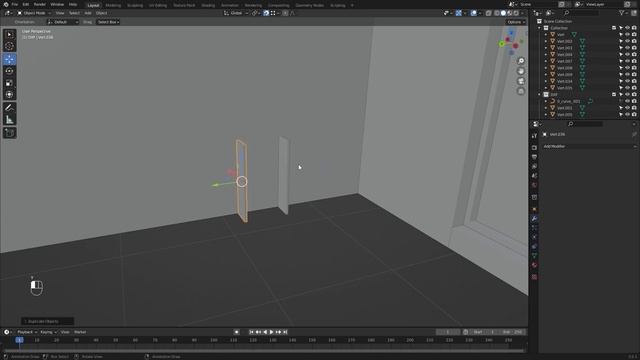Click current frame playhead marker
The image size is (640, 360).
click(19, 340)
